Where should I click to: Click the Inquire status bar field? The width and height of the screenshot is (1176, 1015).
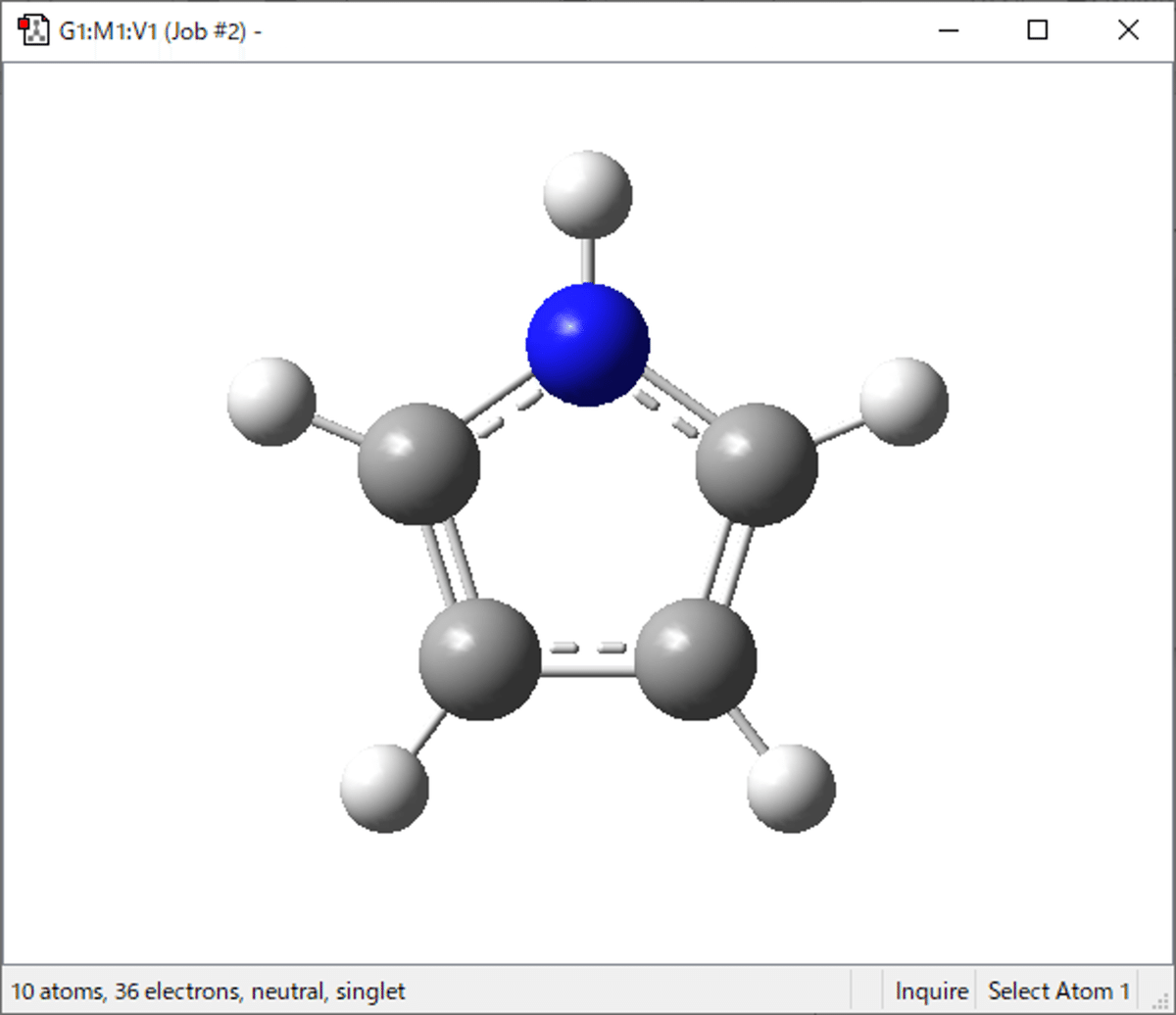tap(931, 991)
